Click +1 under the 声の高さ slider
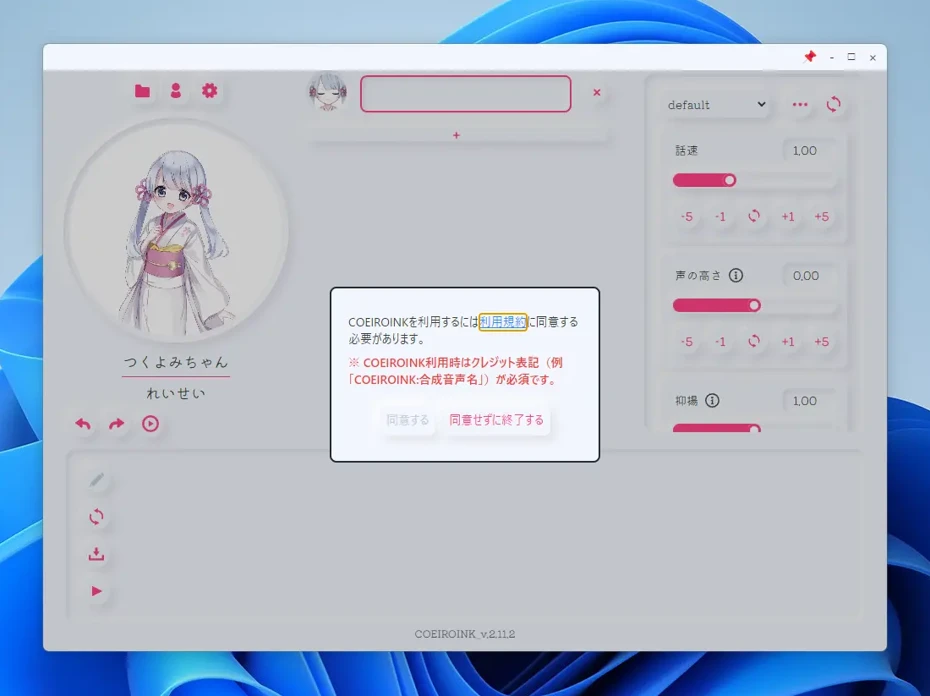The image size is (930, 696). pyautogui.click(x=788, y=342)
